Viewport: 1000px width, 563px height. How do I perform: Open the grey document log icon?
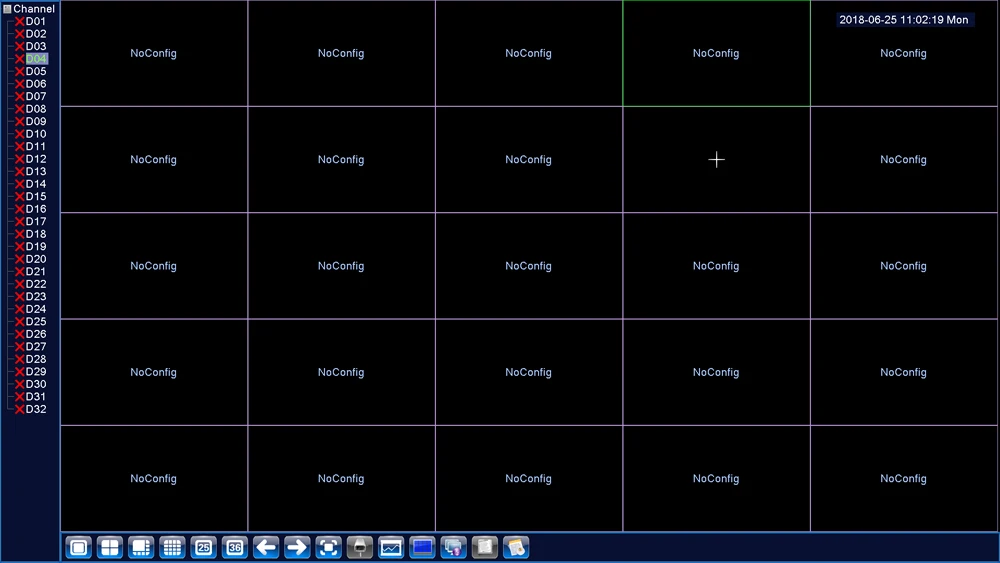point(485,547)
